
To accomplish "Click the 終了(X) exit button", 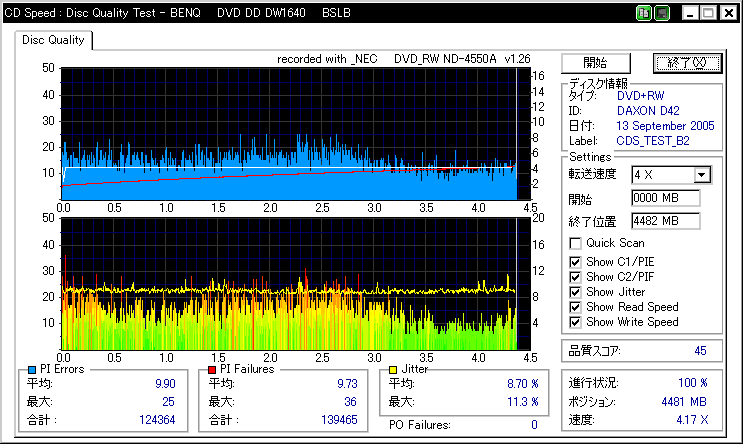I will (x=687, y=63).
